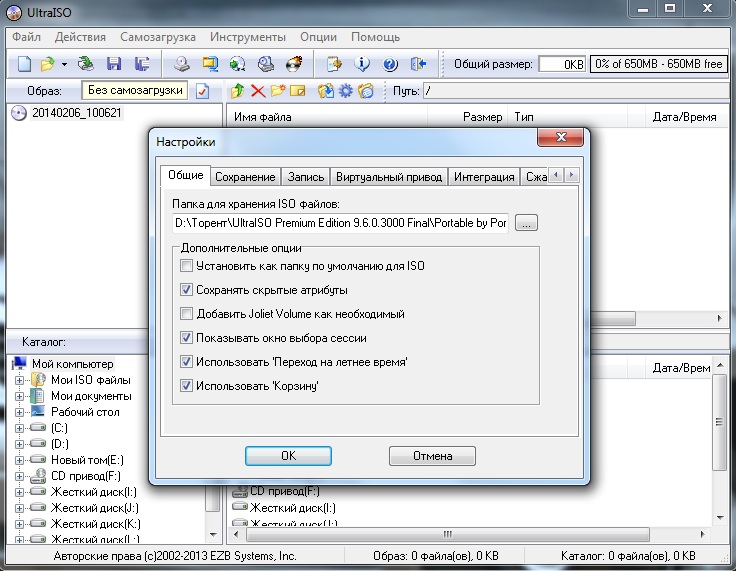This screenshot has width=736, height=571.
Task: Click the down arrow of catalog tree scrollbar
Action: point(213,534)
